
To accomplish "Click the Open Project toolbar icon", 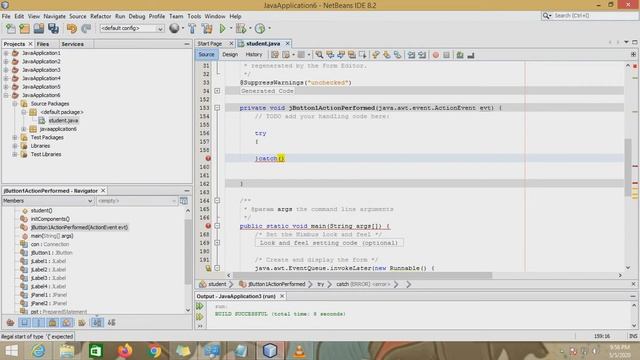I will [x=39, y=28].
